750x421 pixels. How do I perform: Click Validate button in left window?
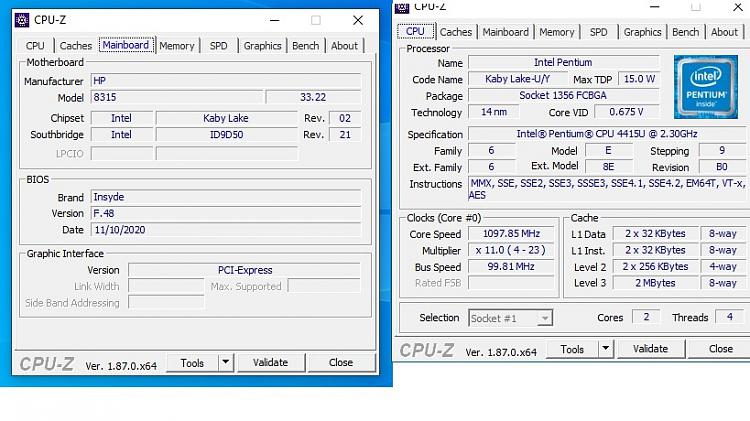point(271,363)
